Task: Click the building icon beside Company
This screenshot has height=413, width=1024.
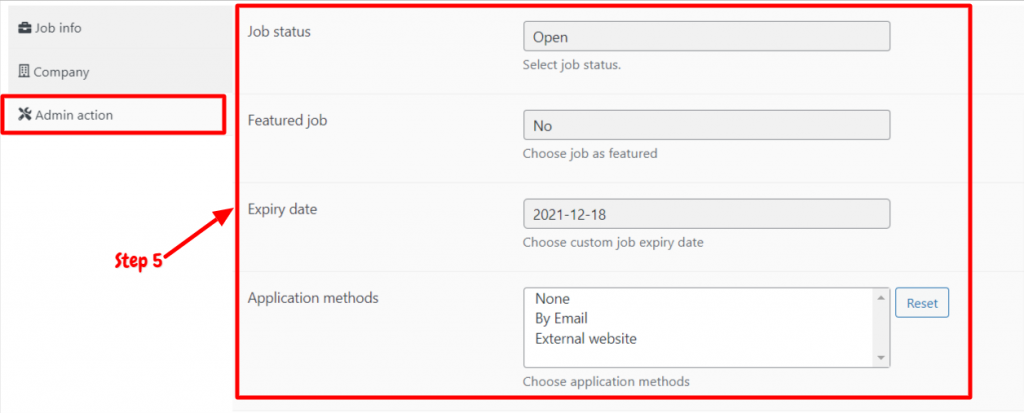Action: click(x=24, y=71)
